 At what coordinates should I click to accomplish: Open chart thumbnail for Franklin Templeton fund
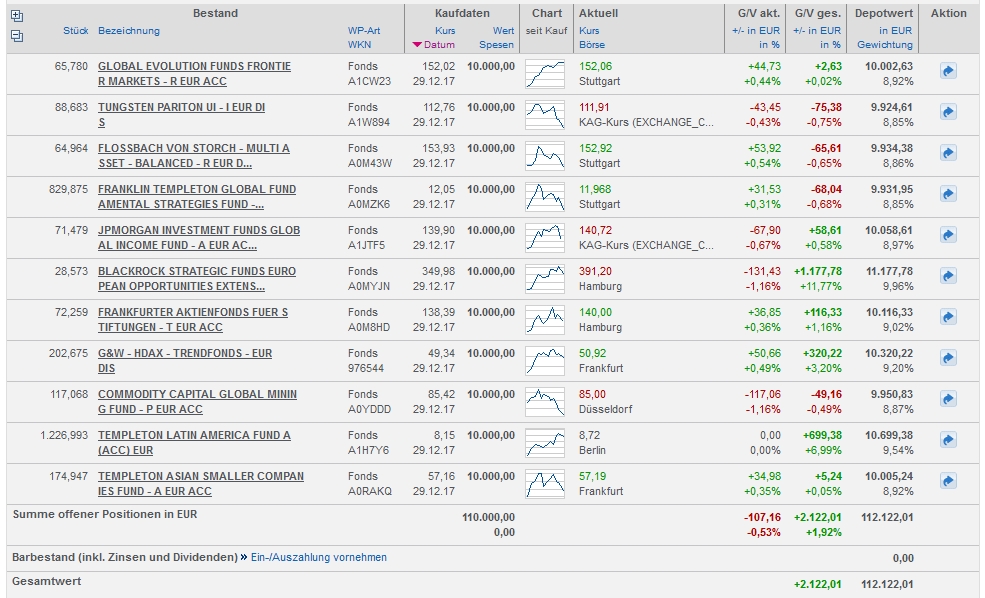coord(545,197)
